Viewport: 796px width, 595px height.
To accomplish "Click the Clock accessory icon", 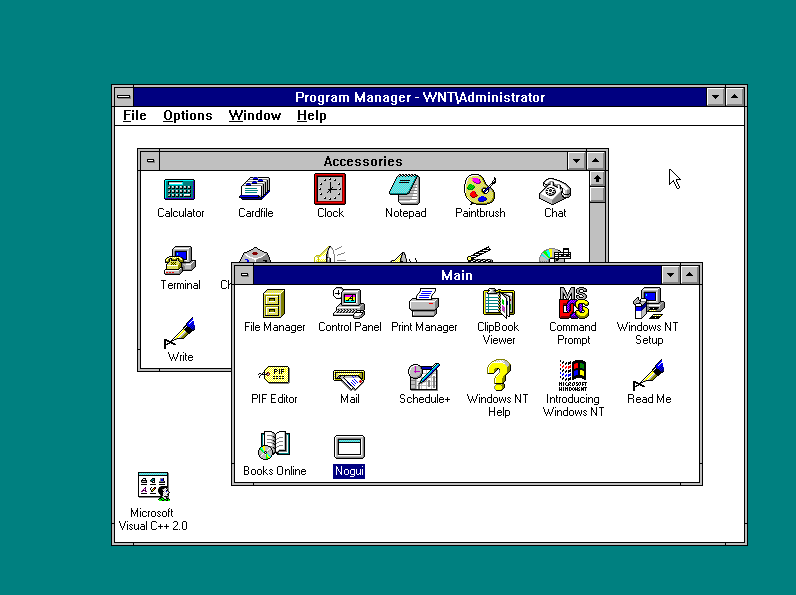I will point(330,189).
